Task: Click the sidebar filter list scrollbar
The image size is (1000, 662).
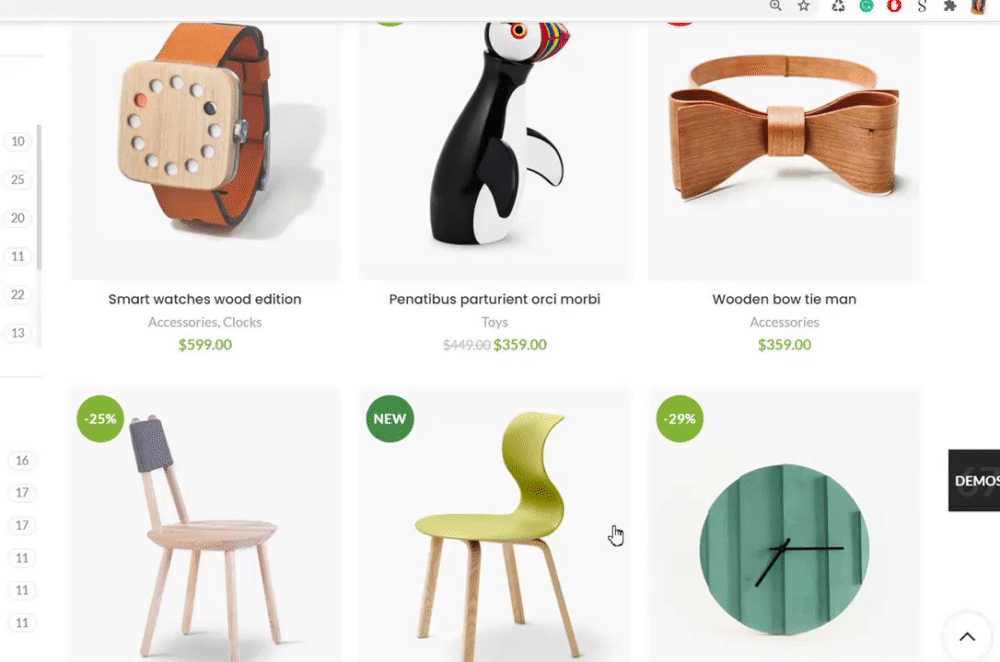Action: coord(39,197)
